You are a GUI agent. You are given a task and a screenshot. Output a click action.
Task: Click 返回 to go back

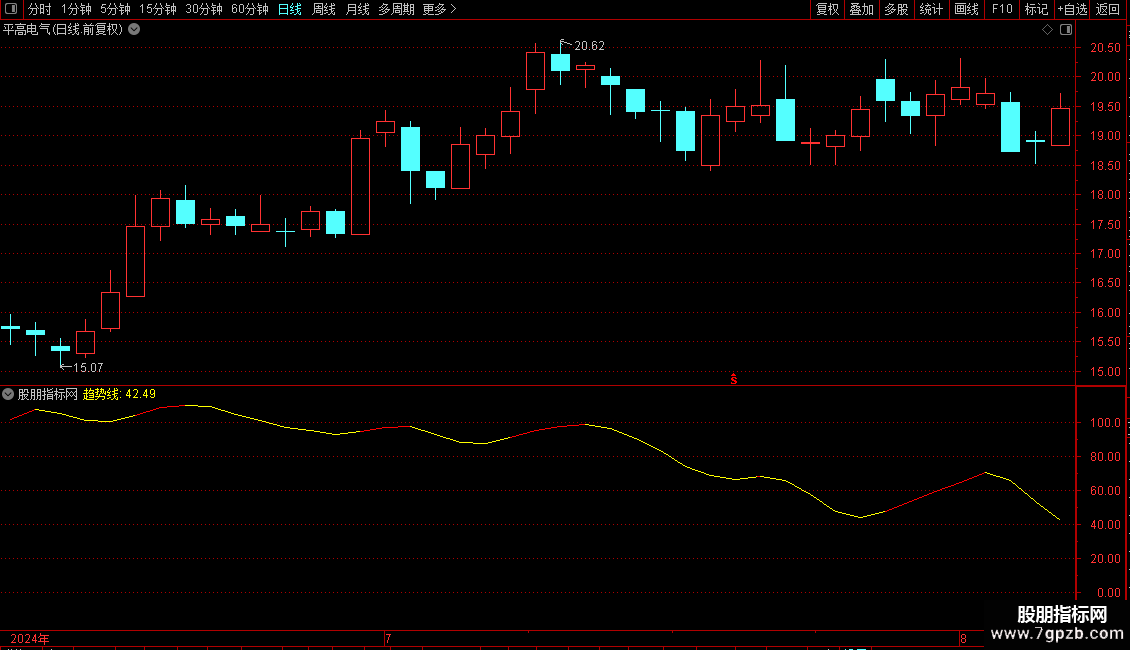click(x=1108, y=9)
